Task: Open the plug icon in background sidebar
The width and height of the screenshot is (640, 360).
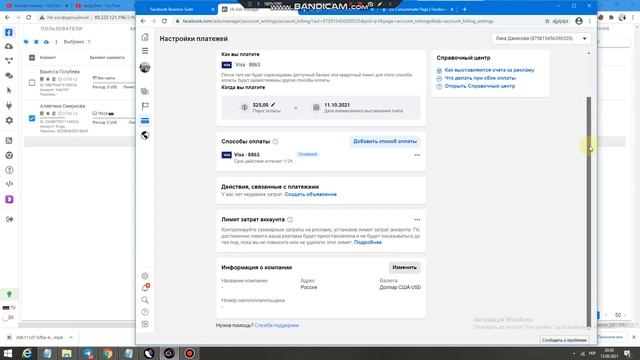Action: (9, 106)
